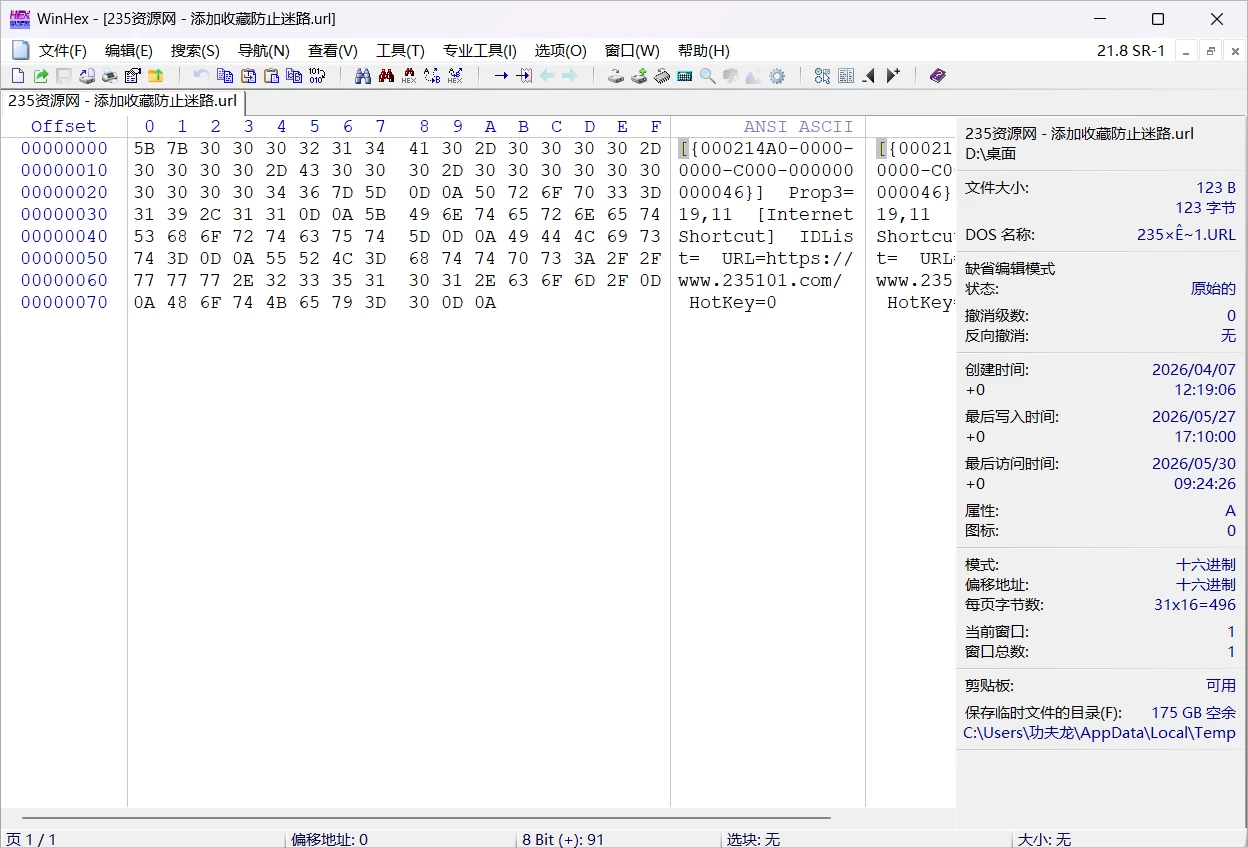Open Replace Text A-to-B icon

[x=432, y=76]
